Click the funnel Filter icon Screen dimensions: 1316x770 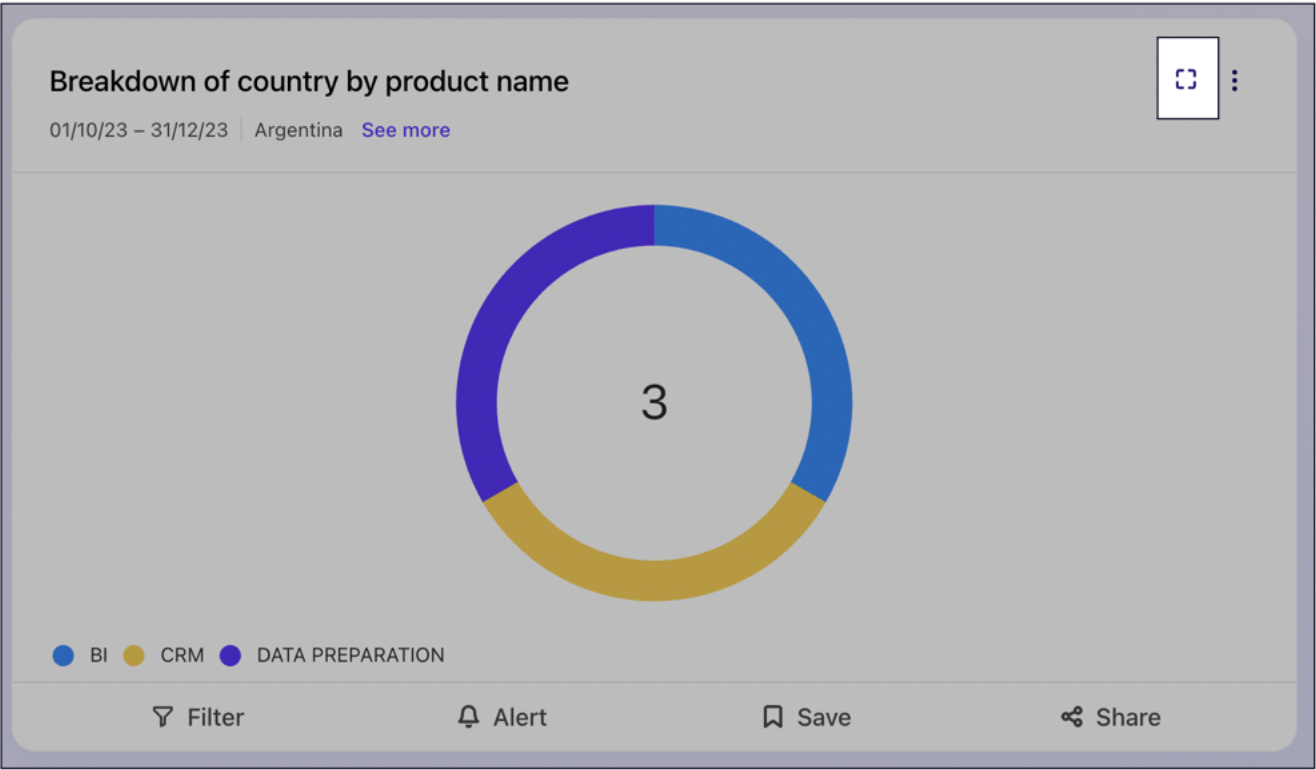pyautogui.click(x=163, y=717)
